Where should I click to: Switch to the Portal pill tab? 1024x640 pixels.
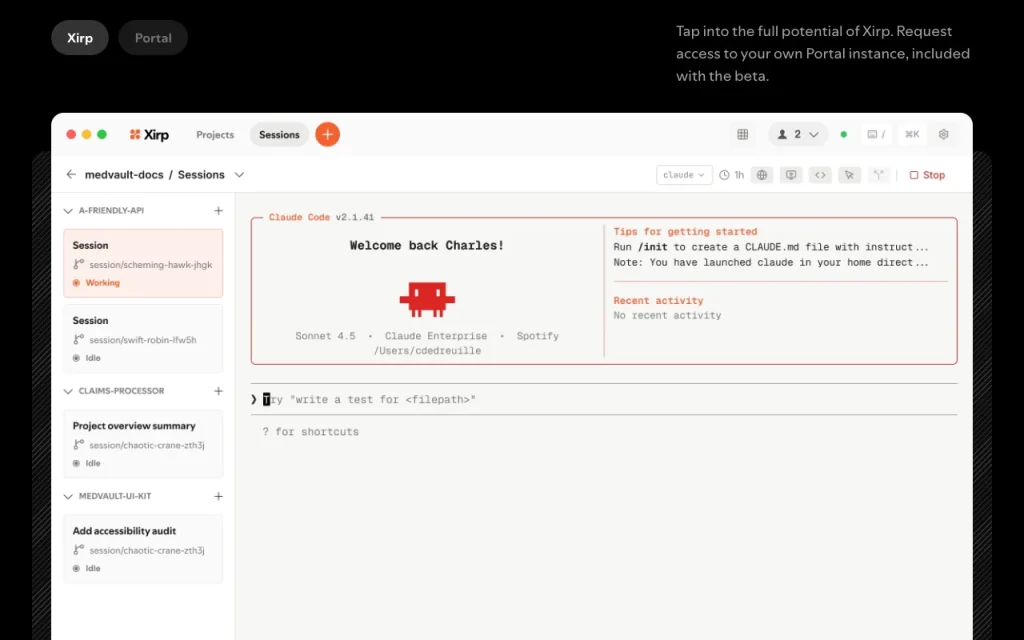click(153, 38)
